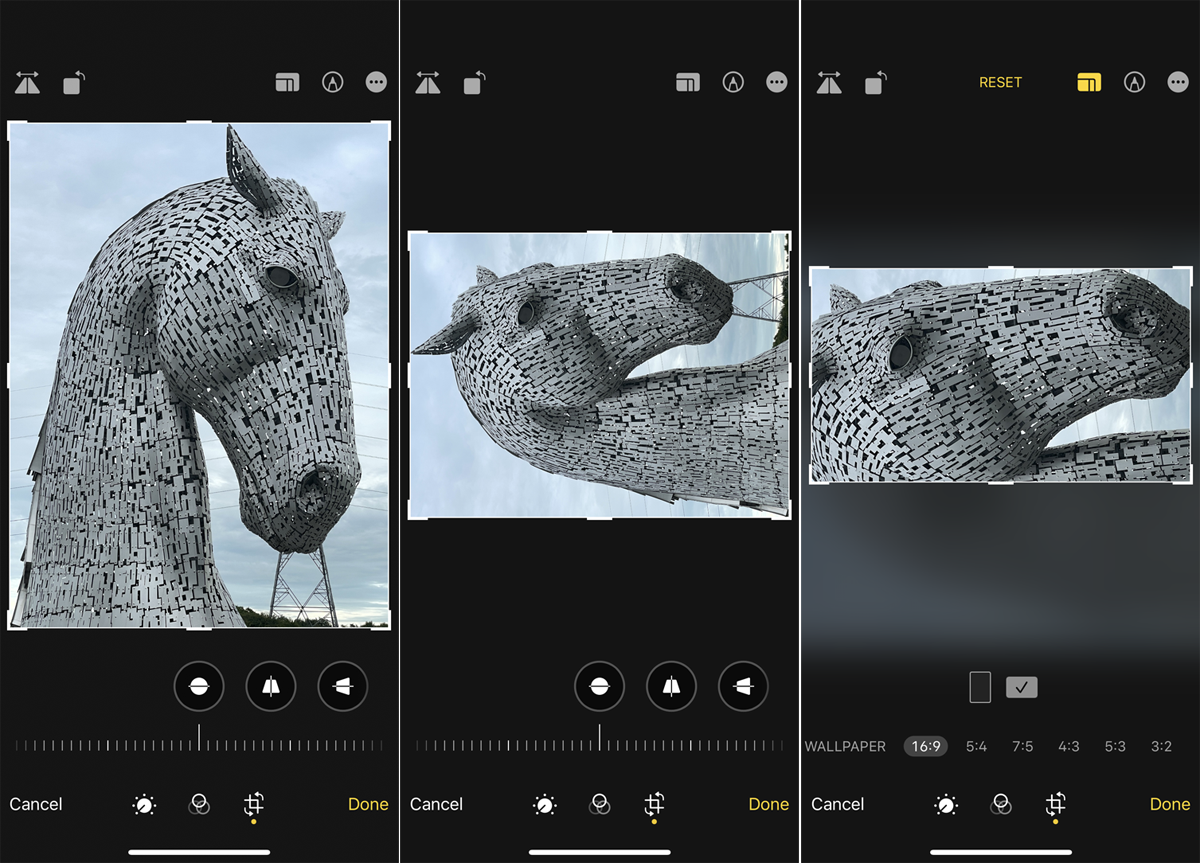
Task: Tap Done to apply the edits
Action: 368,804
